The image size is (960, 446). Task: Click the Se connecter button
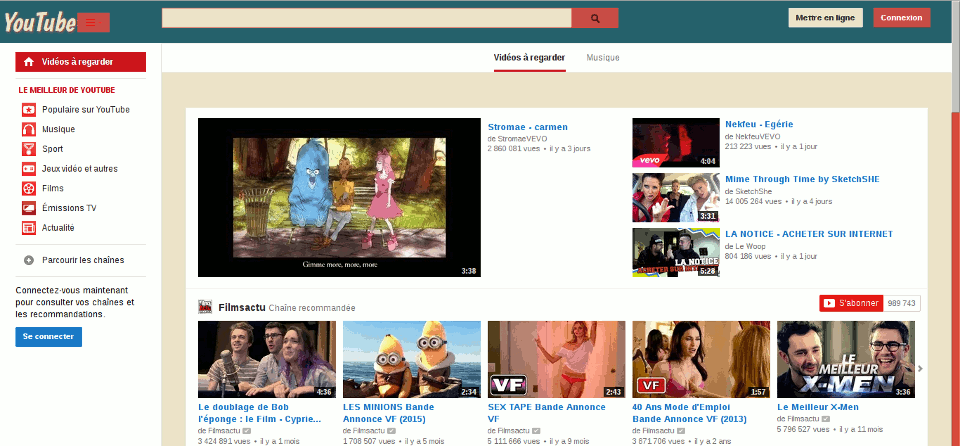48,337
